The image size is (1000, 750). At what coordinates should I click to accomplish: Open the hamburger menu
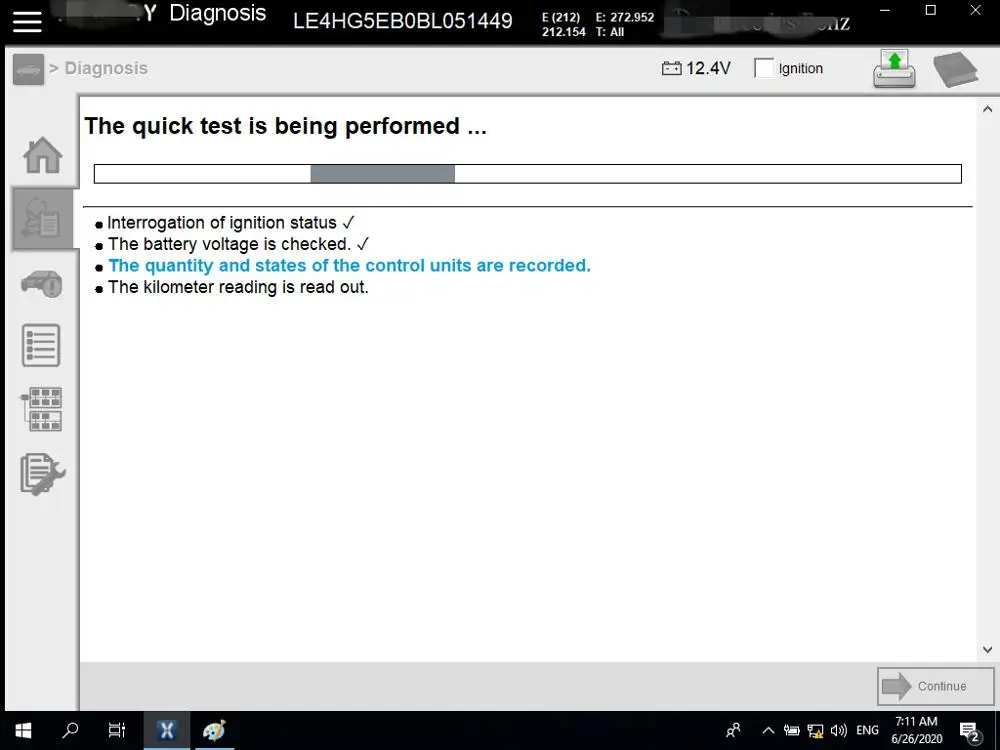(x=27, y=21)
